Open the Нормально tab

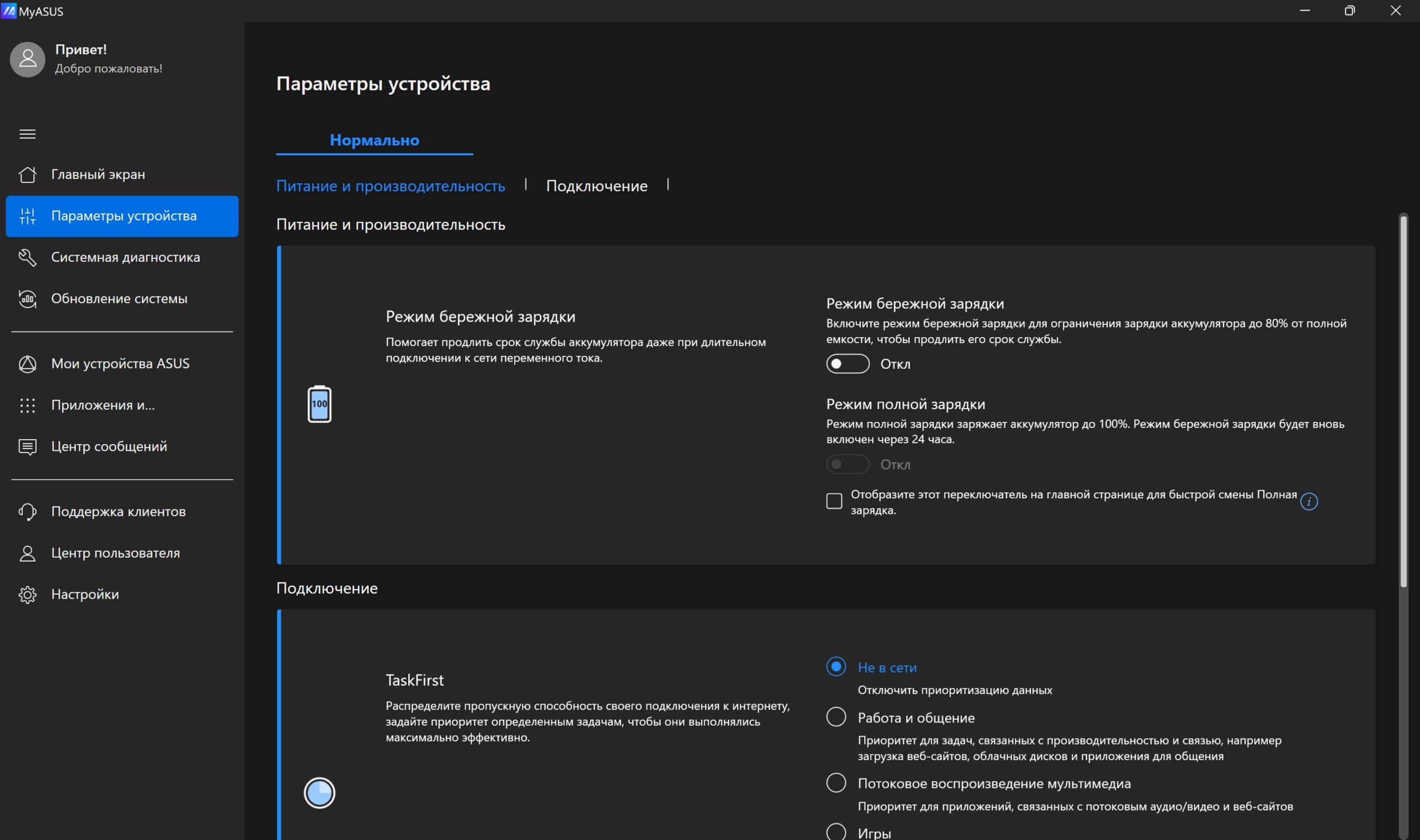374,140
